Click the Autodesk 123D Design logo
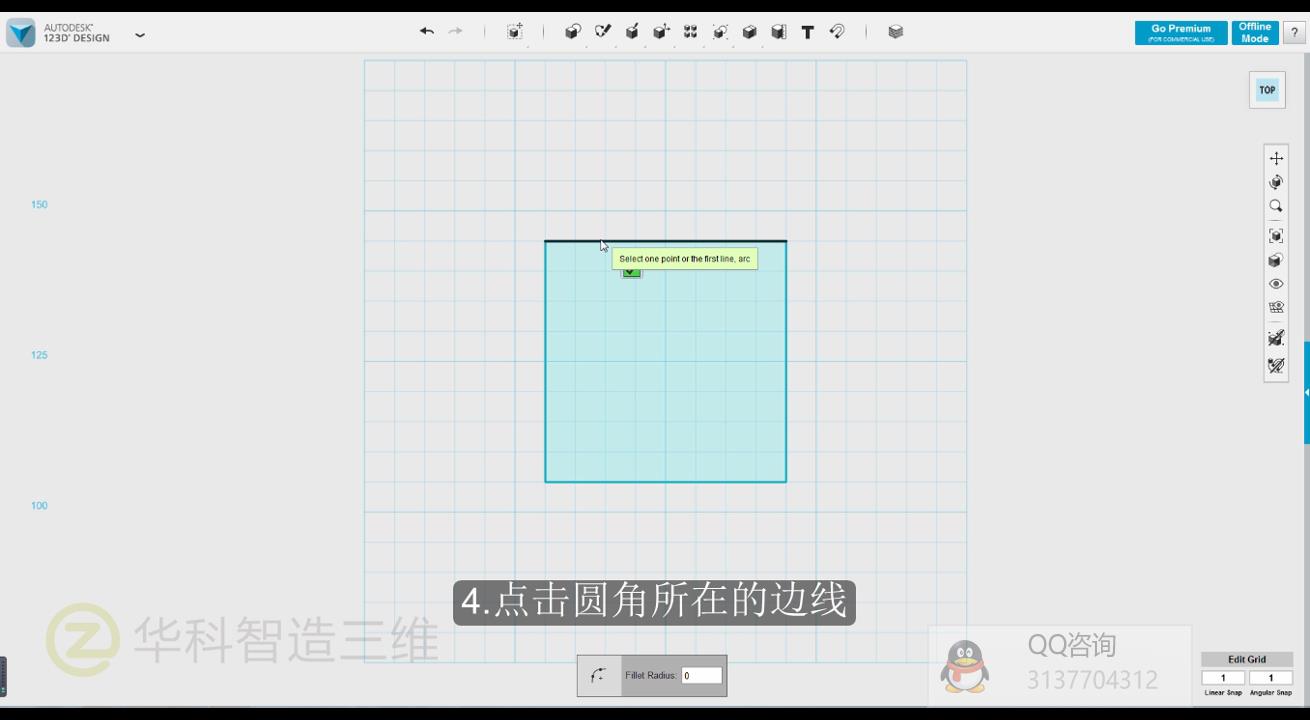 (x=21, y=33)
